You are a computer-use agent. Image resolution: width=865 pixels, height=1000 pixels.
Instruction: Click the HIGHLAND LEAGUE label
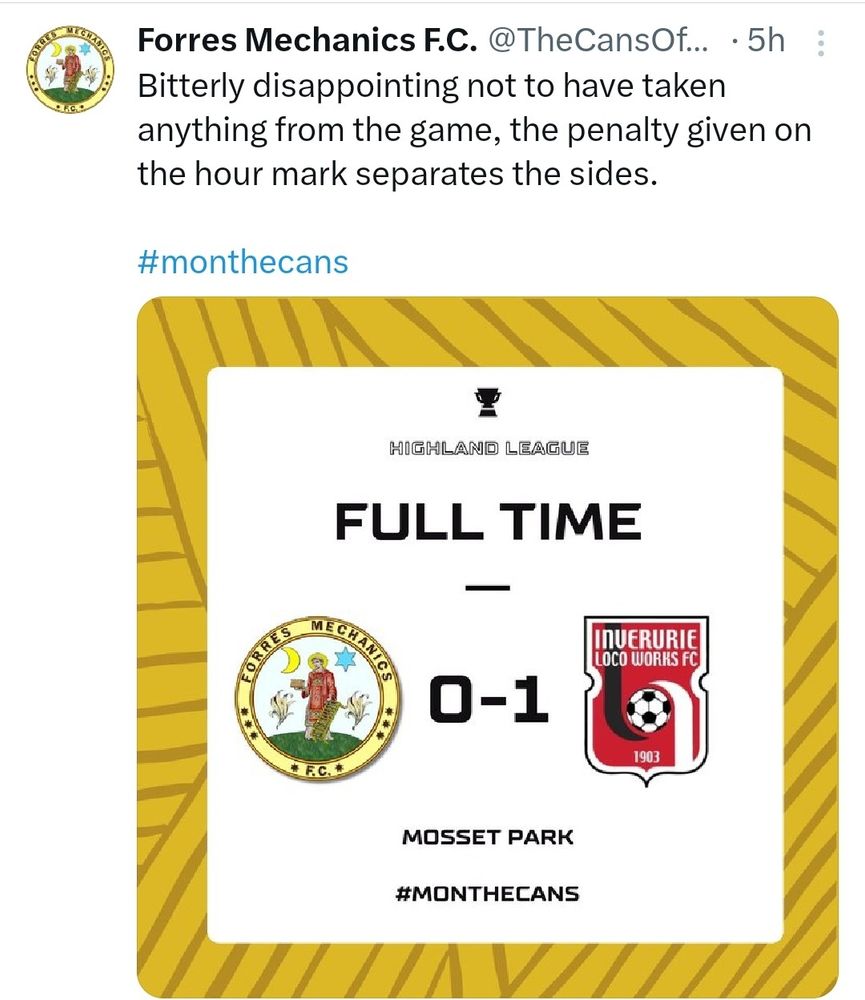click(488, 448)
